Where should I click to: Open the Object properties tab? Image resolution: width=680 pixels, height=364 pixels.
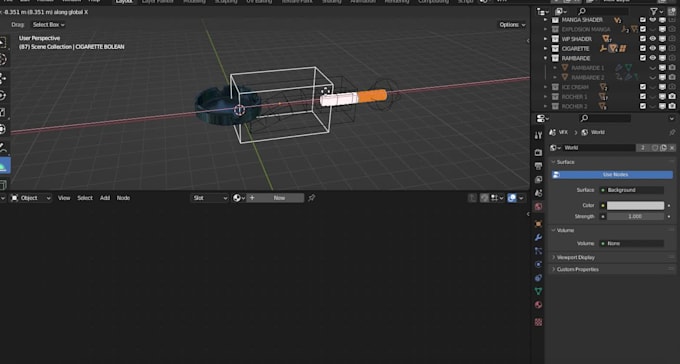[538, 224]
